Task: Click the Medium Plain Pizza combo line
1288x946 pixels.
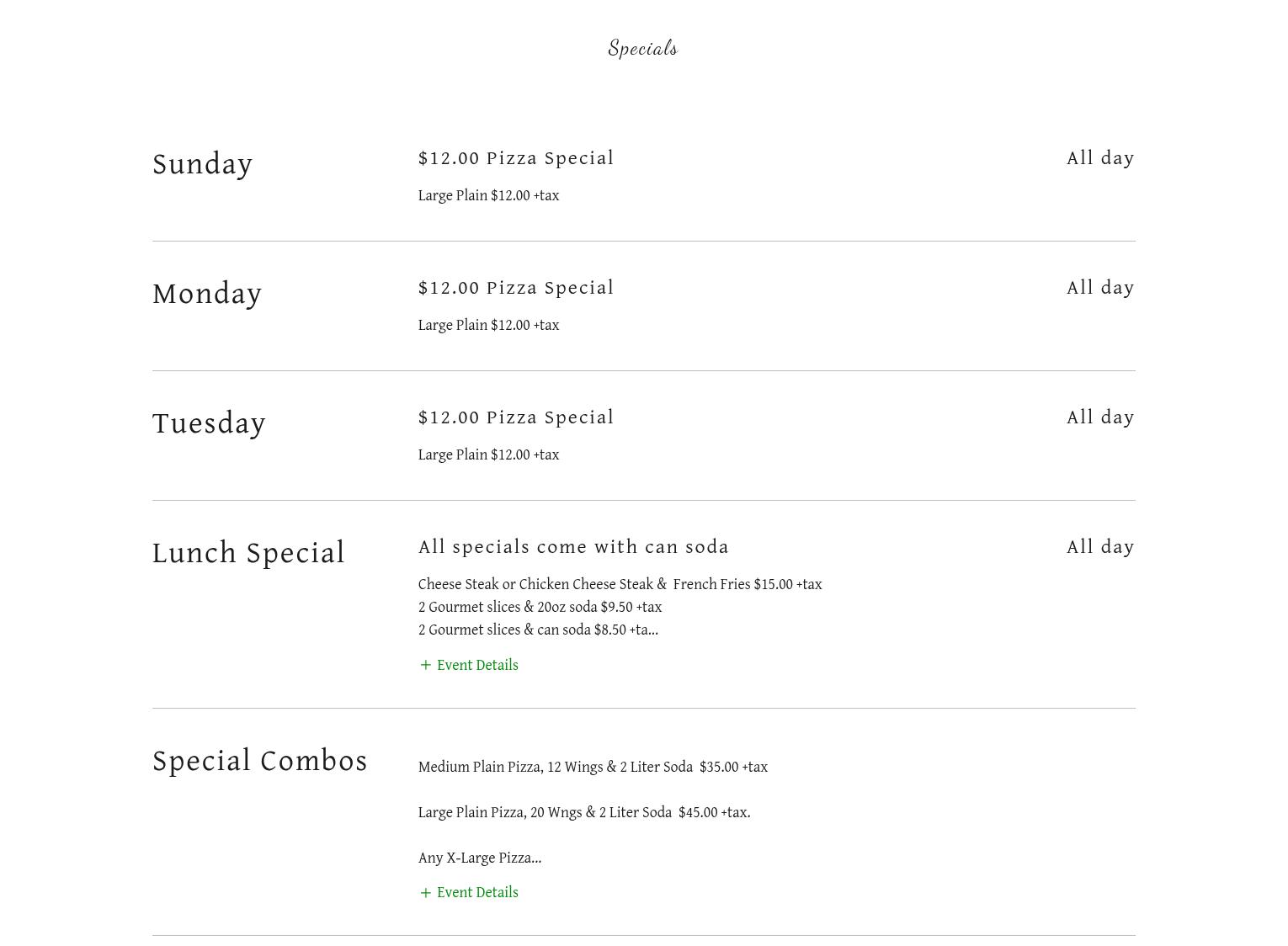Action: (593, 767)
